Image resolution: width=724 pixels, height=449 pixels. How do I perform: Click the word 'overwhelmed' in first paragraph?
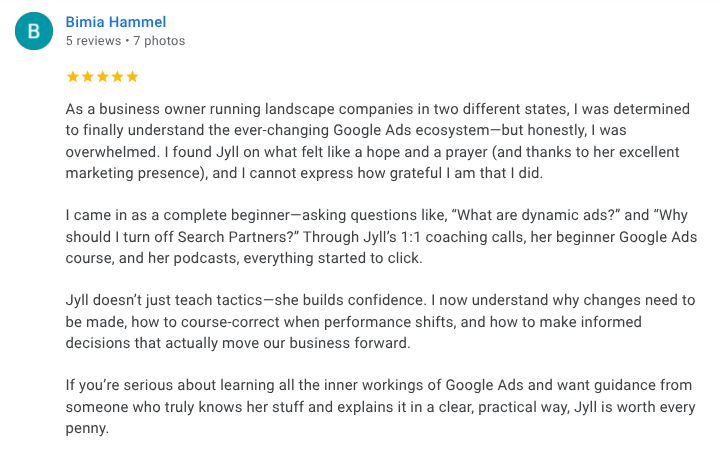click(111, 152)
